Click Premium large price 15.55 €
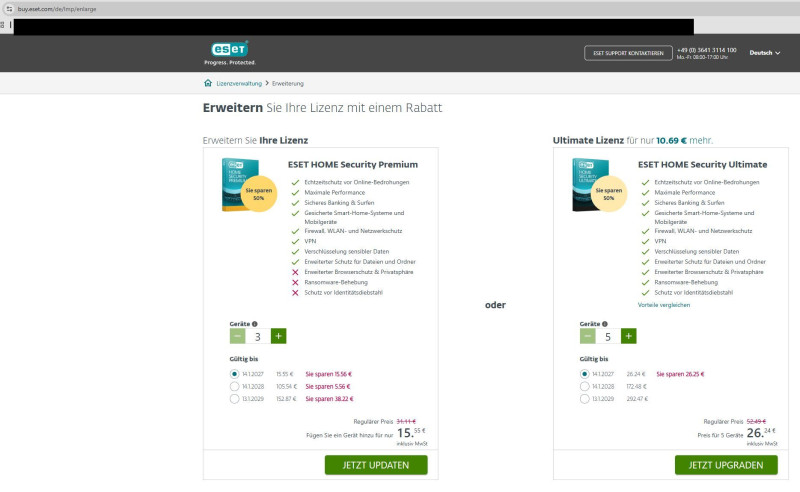The width and height of the screenshot is (800, 492). pos(411,433)
